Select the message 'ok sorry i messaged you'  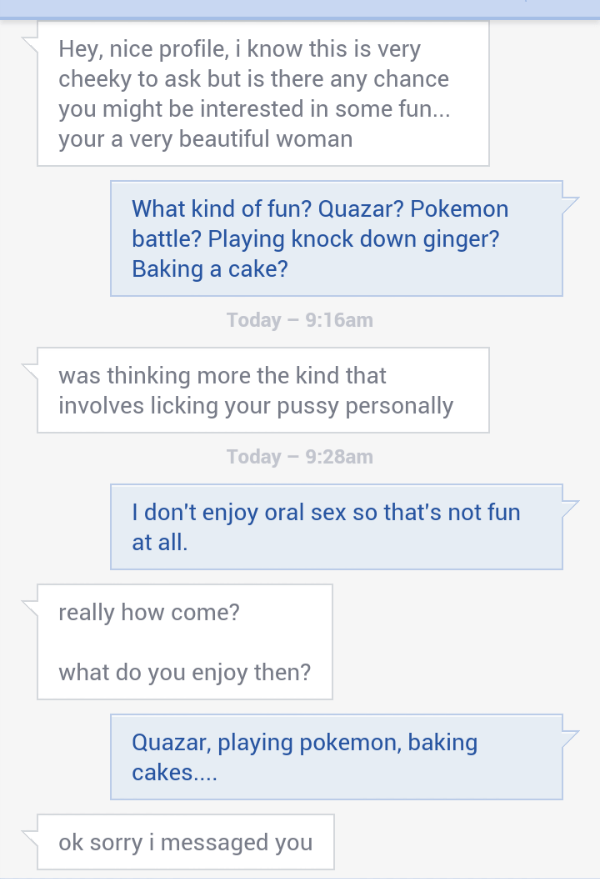(185, 842)
